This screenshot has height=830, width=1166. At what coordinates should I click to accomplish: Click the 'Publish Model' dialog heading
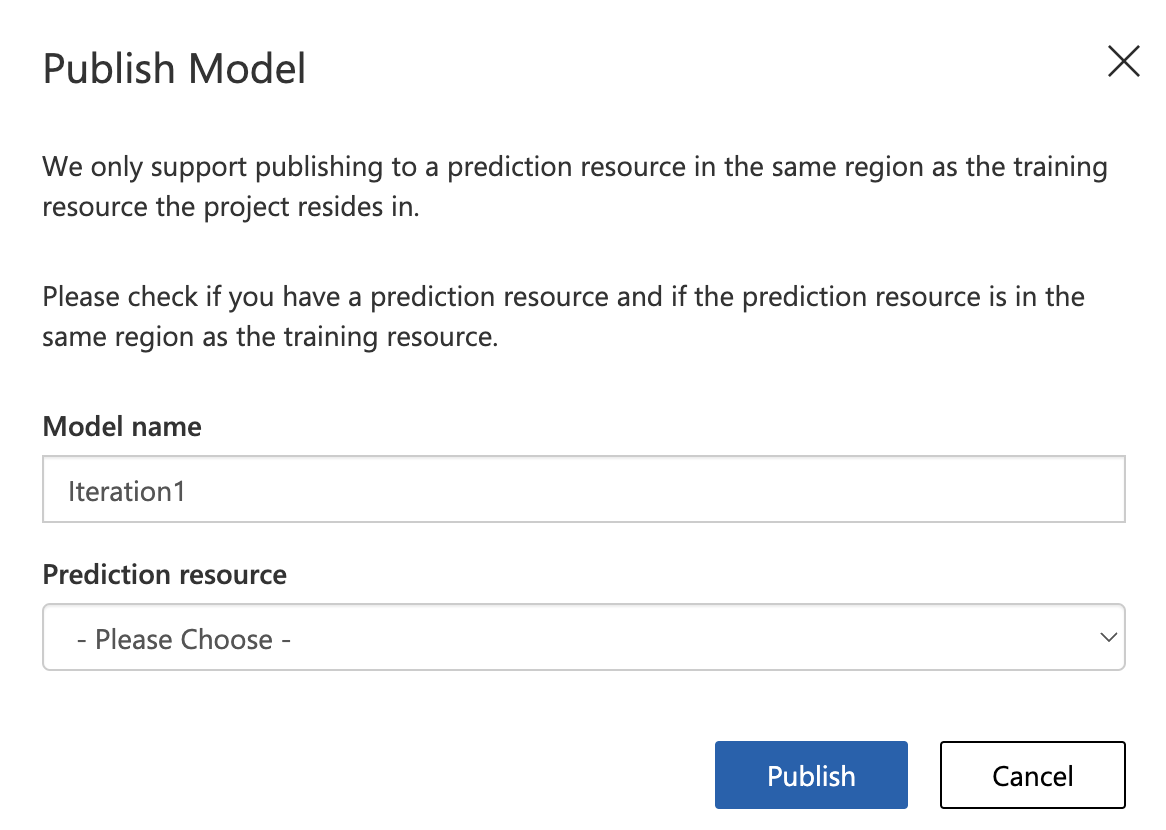point(174,69)
